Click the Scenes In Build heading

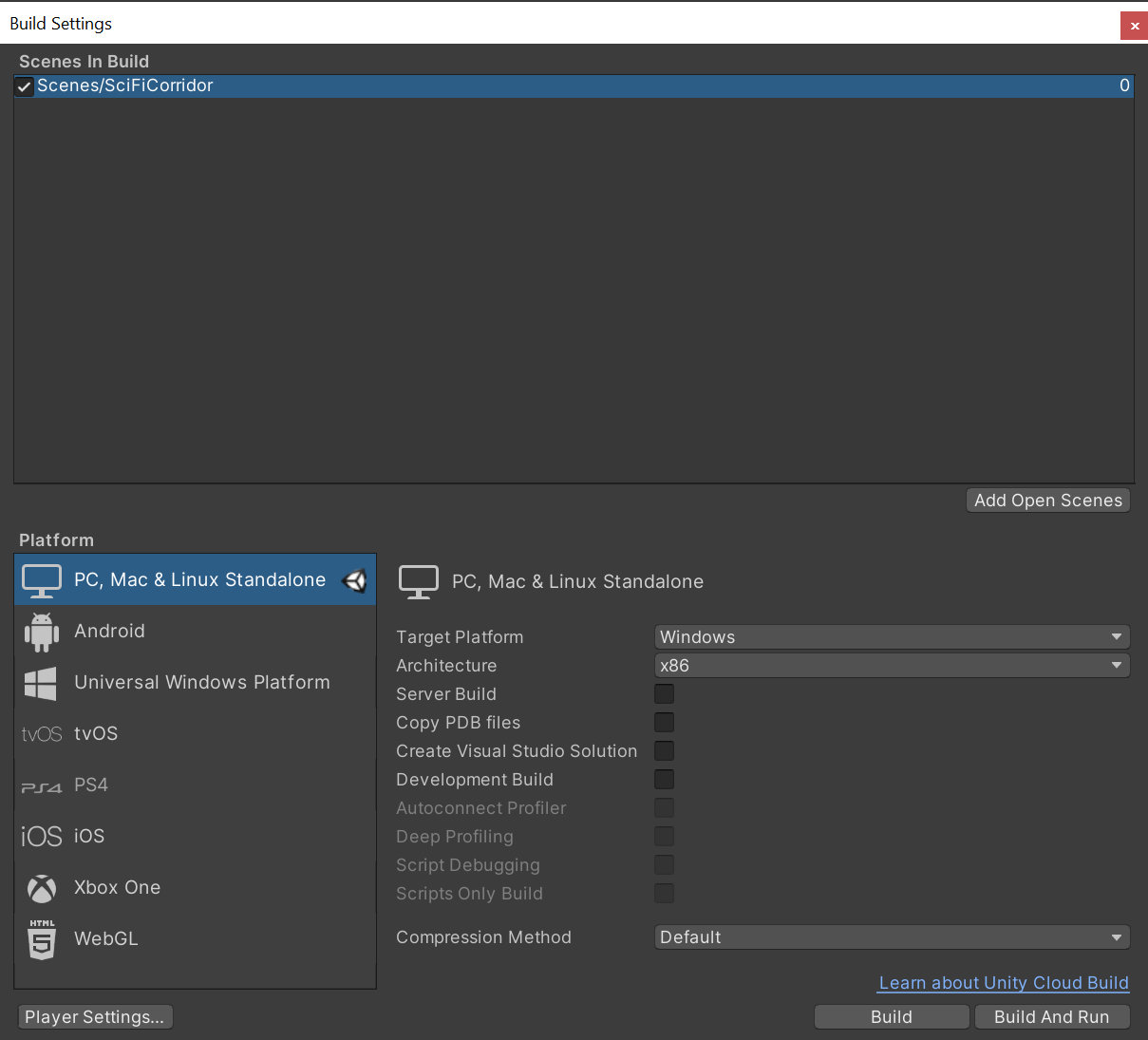coord(84,62)
